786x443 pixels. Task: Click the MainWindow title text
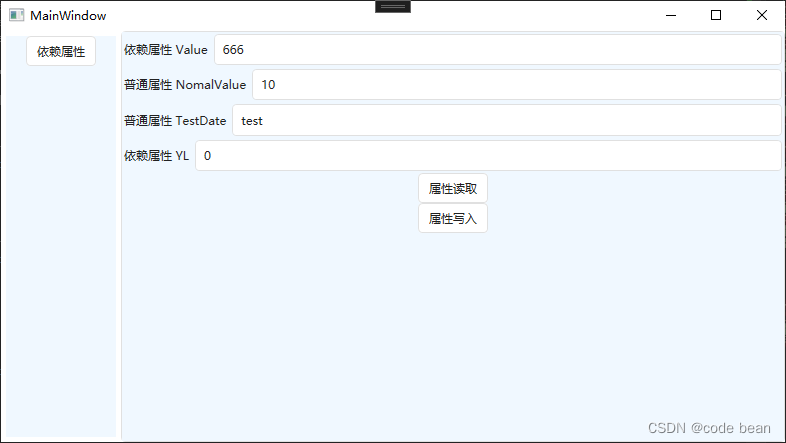[x=68, y=16]
